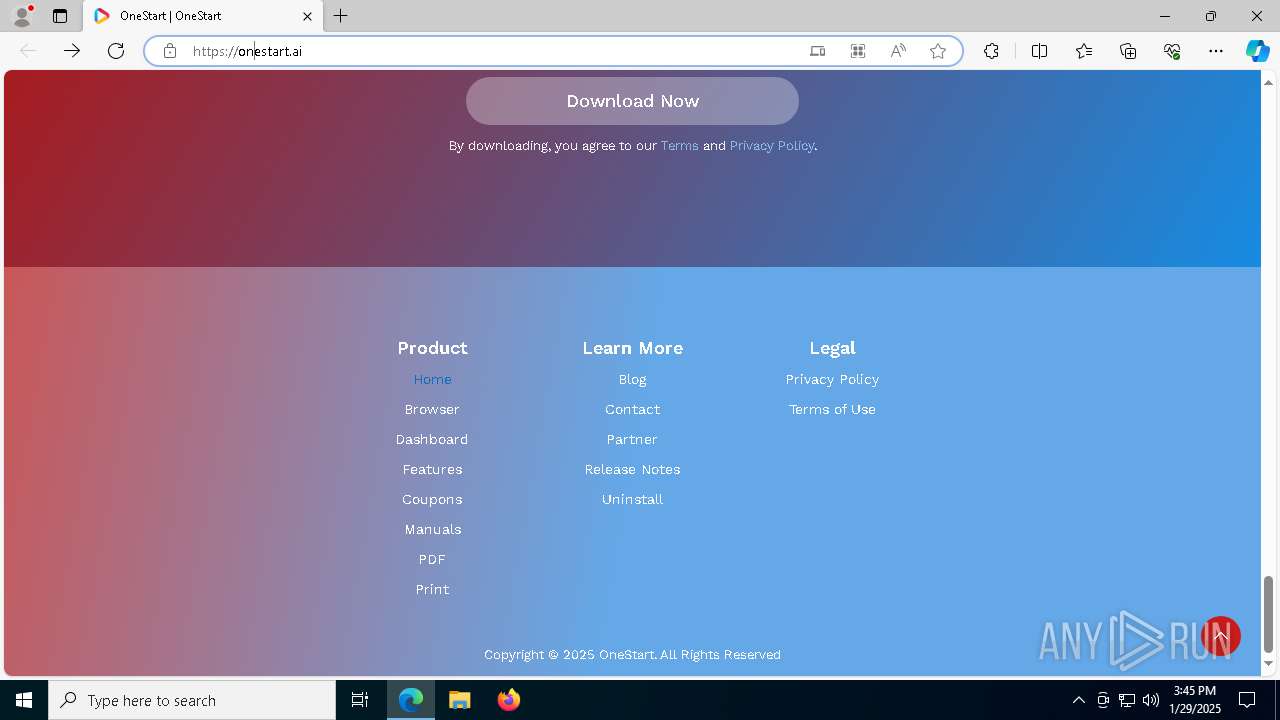Click the Download Now button
The height and width of the screenshot is (720, 1280).
tap(632, 101)
